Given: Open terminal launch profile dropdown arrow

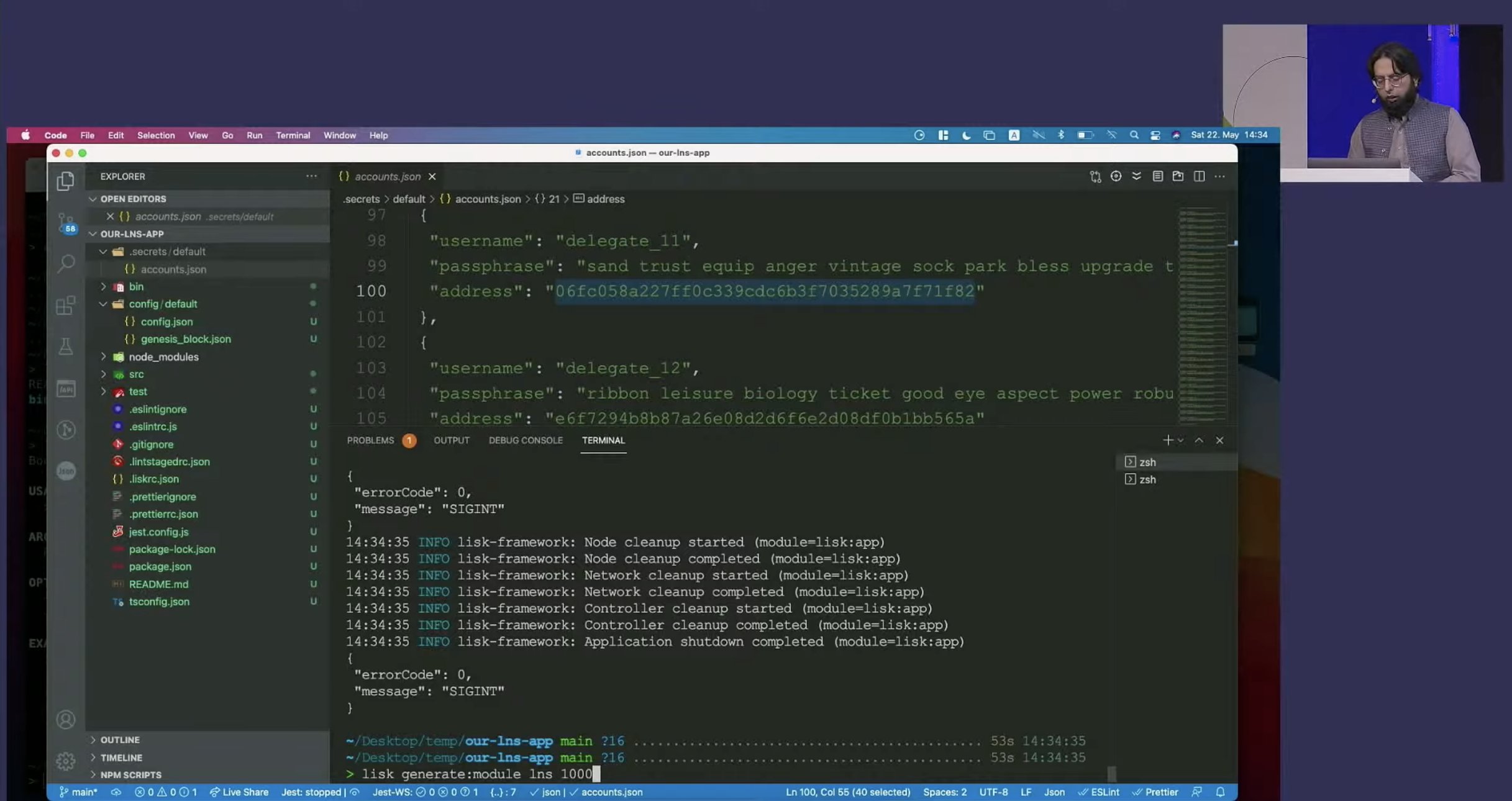Looking at the screenshot, I should coord(1180,440).
